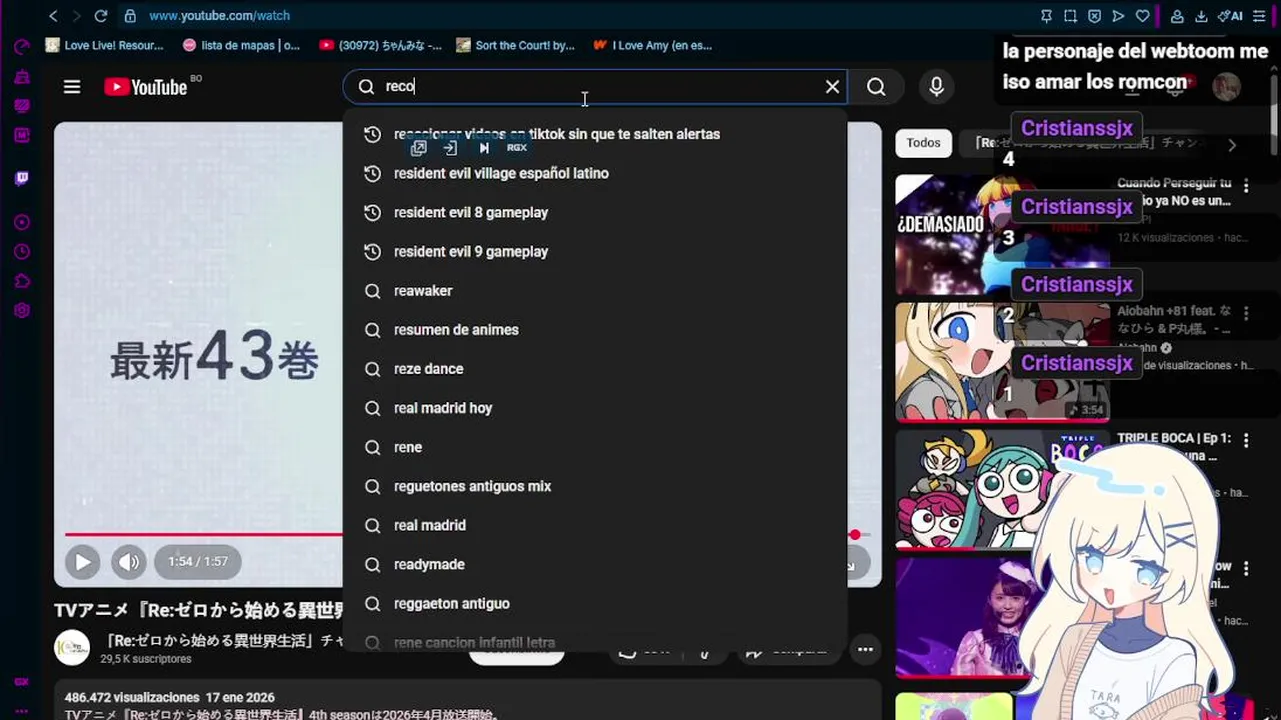The width and height of the screenshot is (1281, 720).
Task: Open bookmark 'I Love Amy (en es...'
Action: click(x=653, y=45)
